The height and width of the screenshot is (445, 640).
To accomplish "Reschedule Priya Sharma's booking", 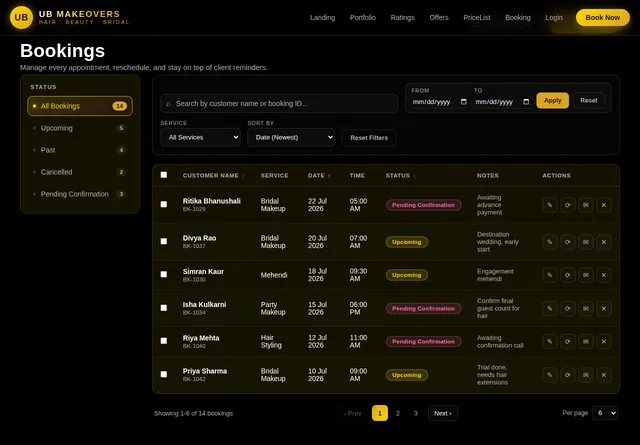I will tap(568, 375).
